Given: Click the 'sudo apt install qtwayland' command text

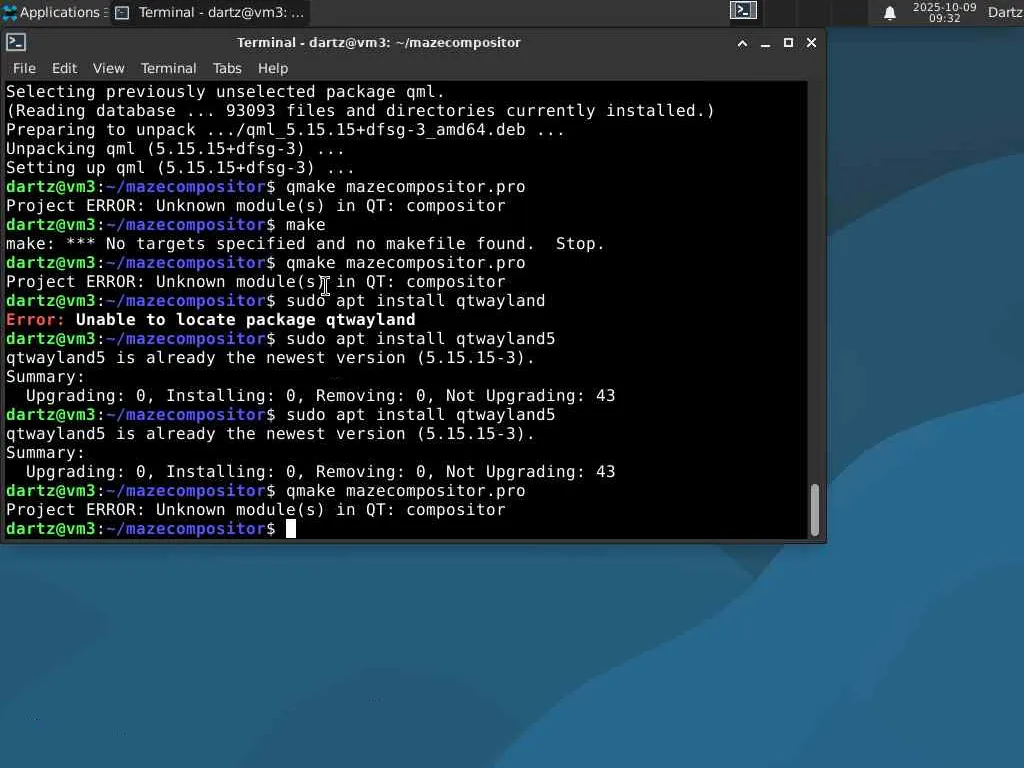Looking at the screenshot, I should click(x=415, y=300).
